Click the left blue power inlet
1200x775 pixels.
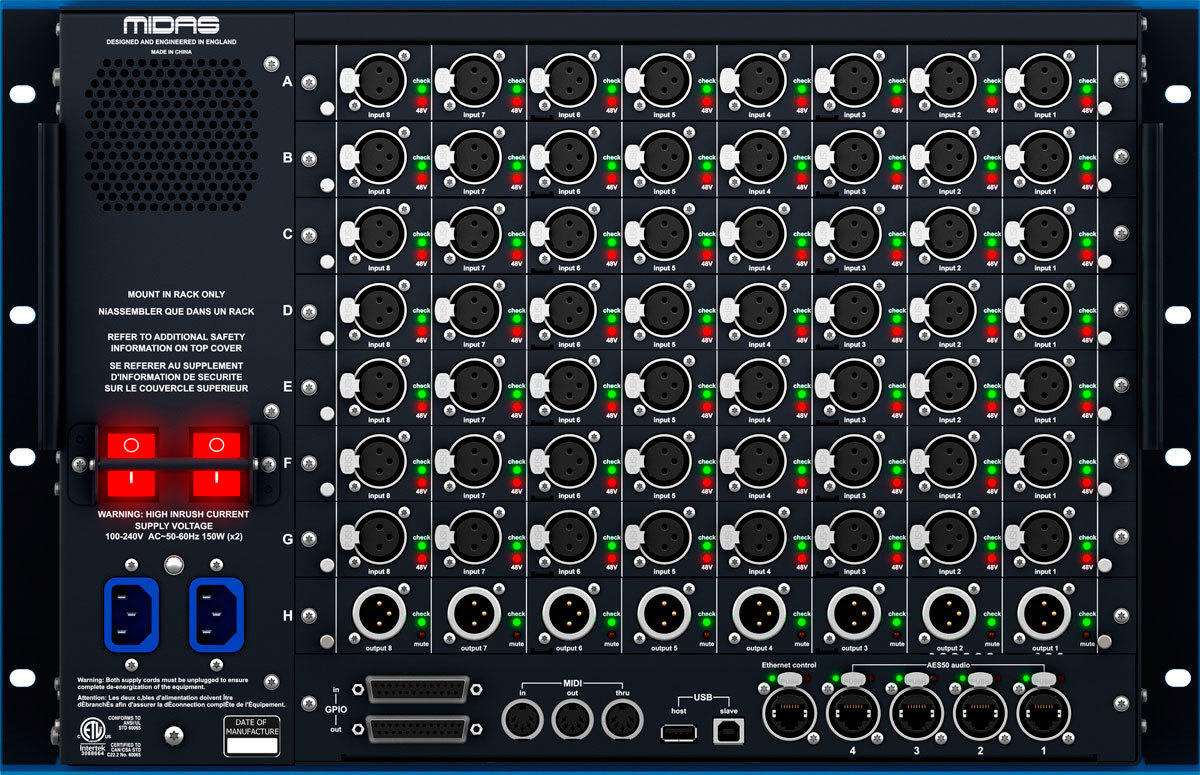click(131, 610)
